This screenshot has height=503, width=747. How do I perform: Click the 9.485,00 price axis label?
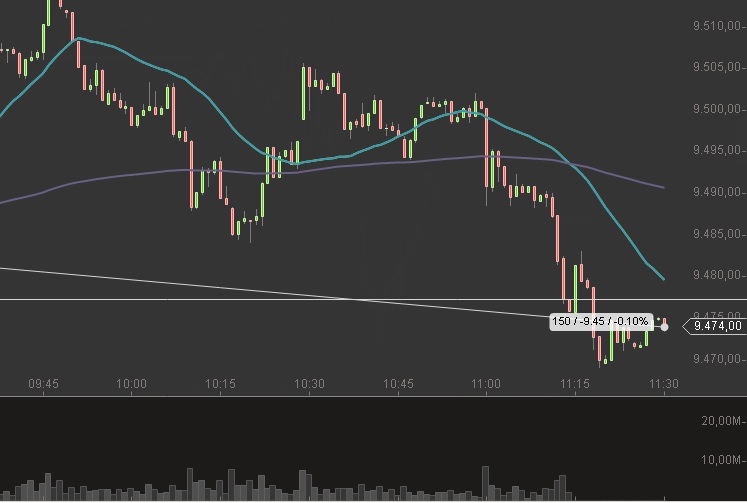717,234
